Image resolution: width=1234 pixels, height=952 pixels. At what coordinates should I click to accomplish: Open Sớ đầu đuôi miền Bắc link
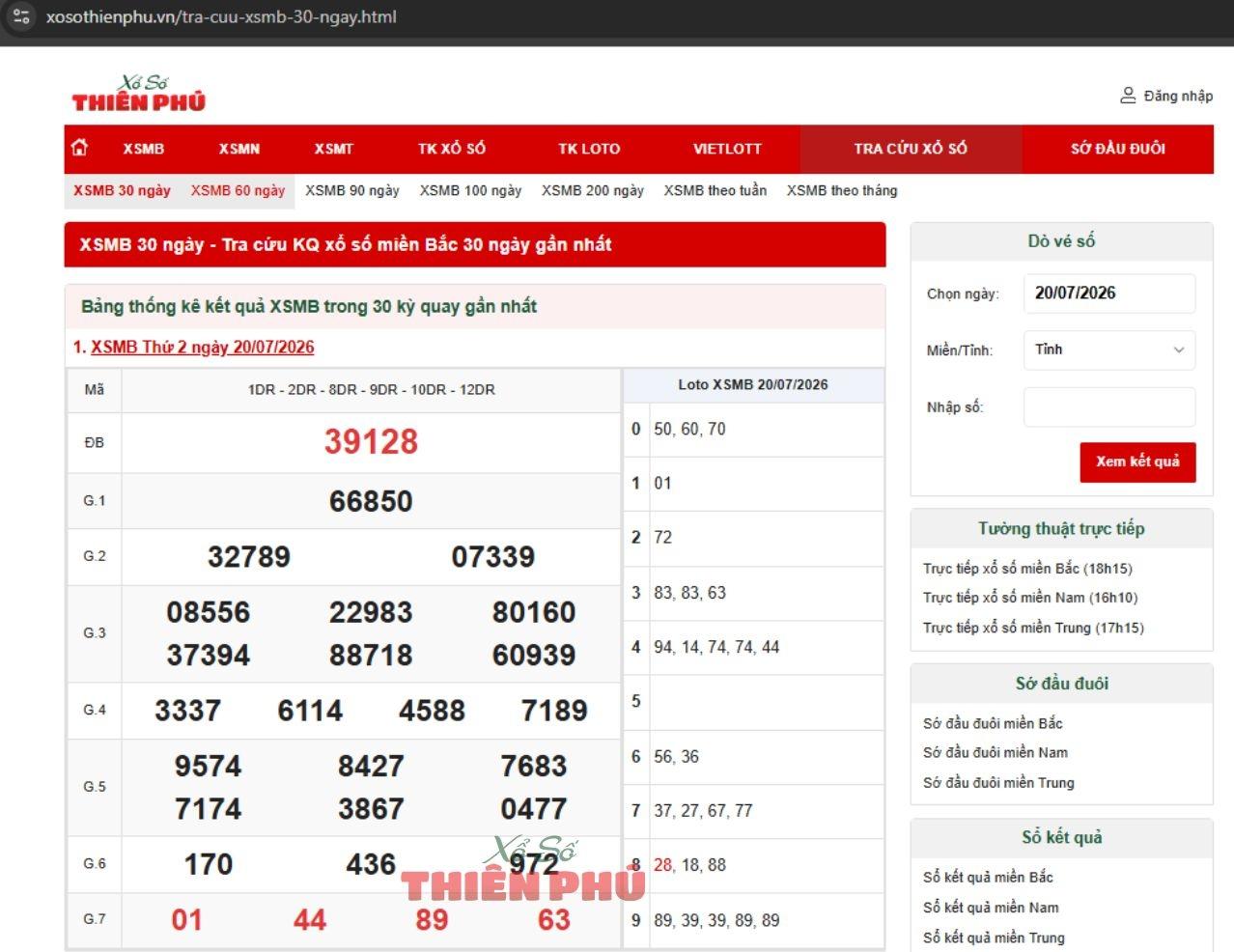pyautogui.click(x=993, y=723)
